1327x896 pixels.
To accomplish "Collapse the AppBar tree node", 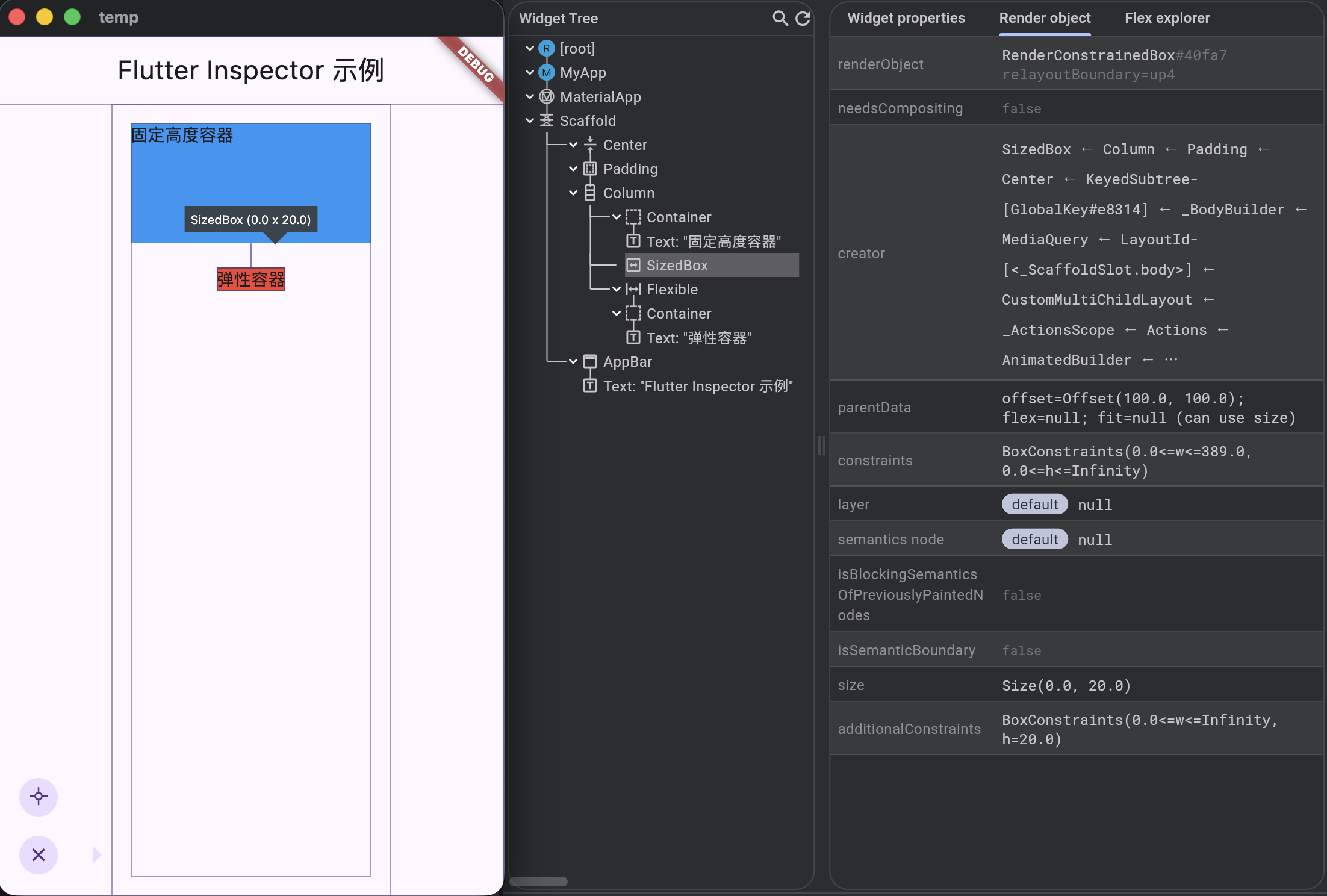I will 573,362.
